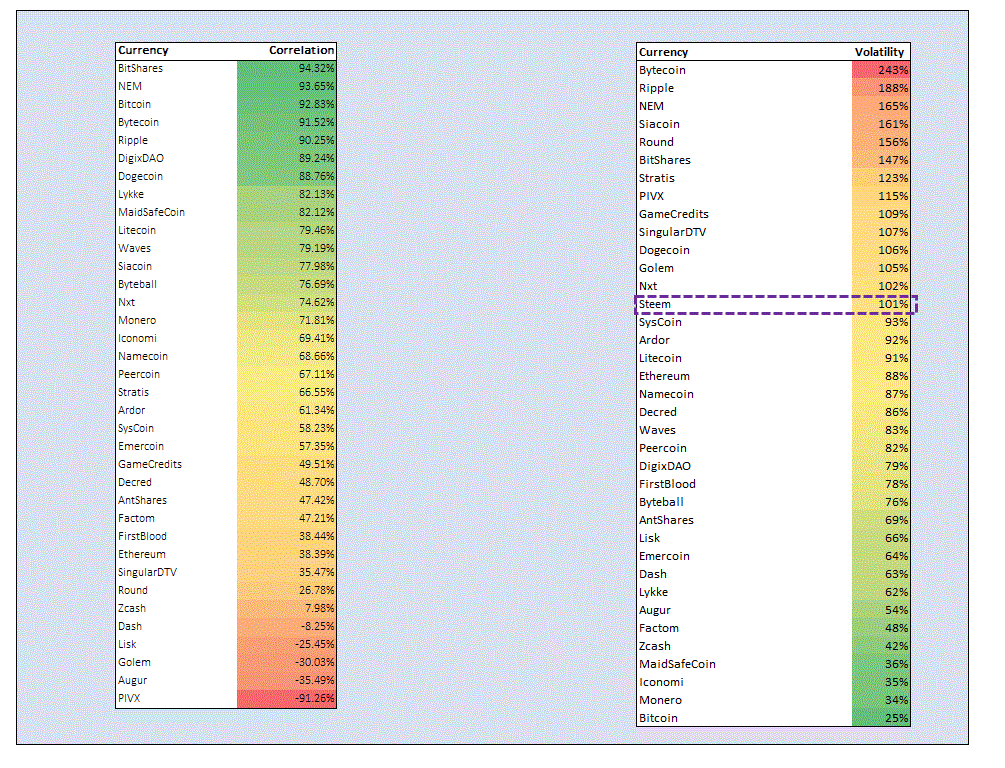The width and height of the screenshot is (1005, 768).
Task: Click NEM row in correlation table
Action: click(x=226, y=86)
